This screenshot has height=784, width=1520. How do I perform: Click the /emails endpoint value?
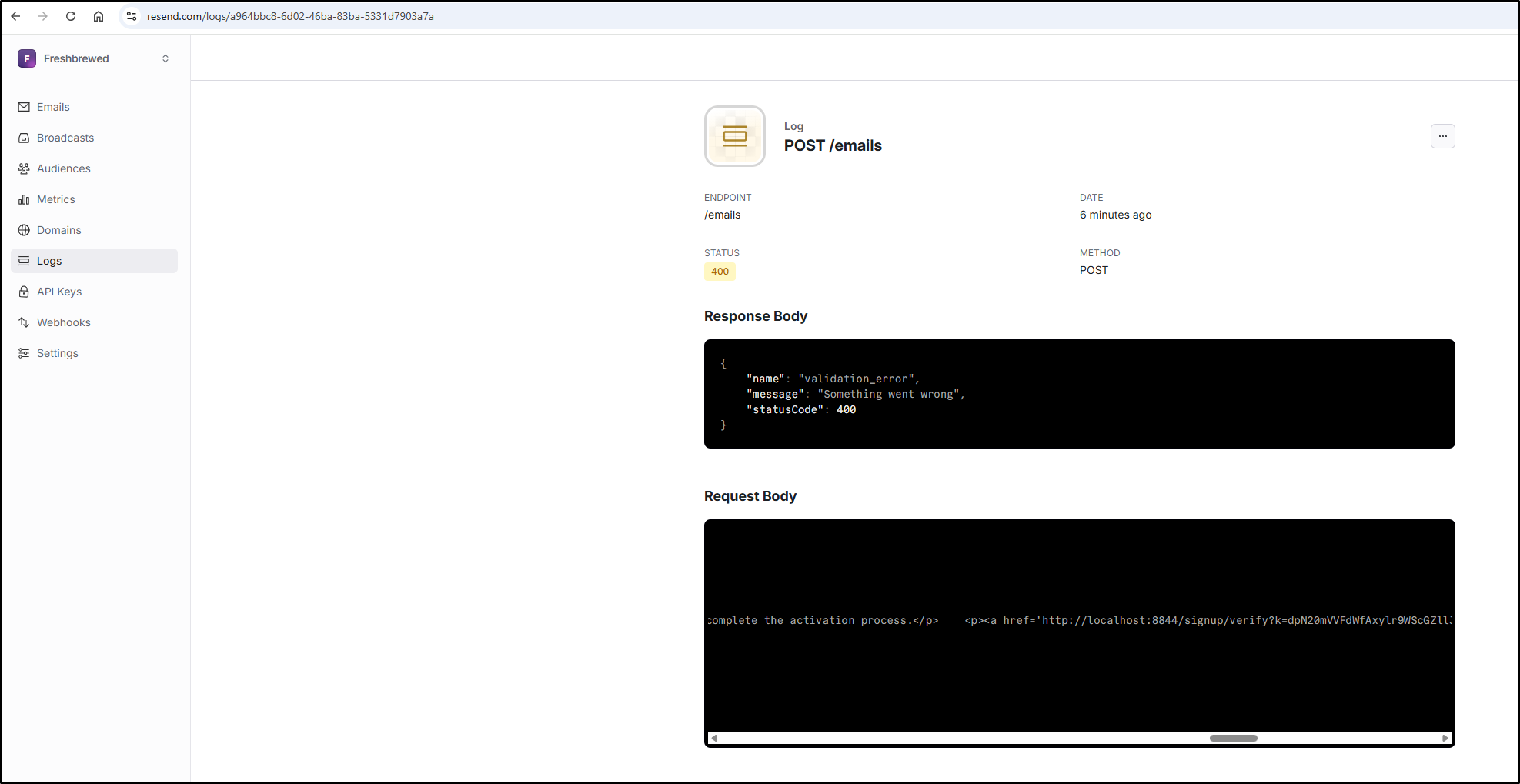pyautogui.click(x=722, y=215)
